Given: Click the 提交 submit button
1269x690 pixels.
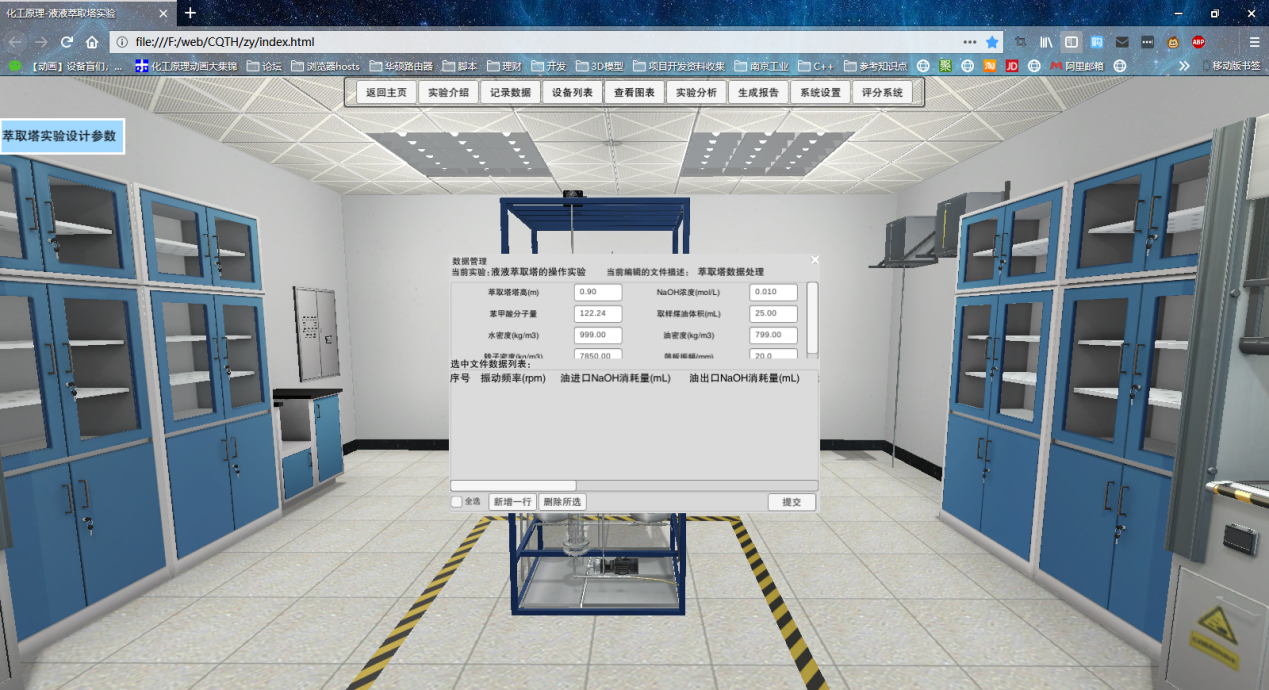Looking at the screenshot, I should (792, 502).
